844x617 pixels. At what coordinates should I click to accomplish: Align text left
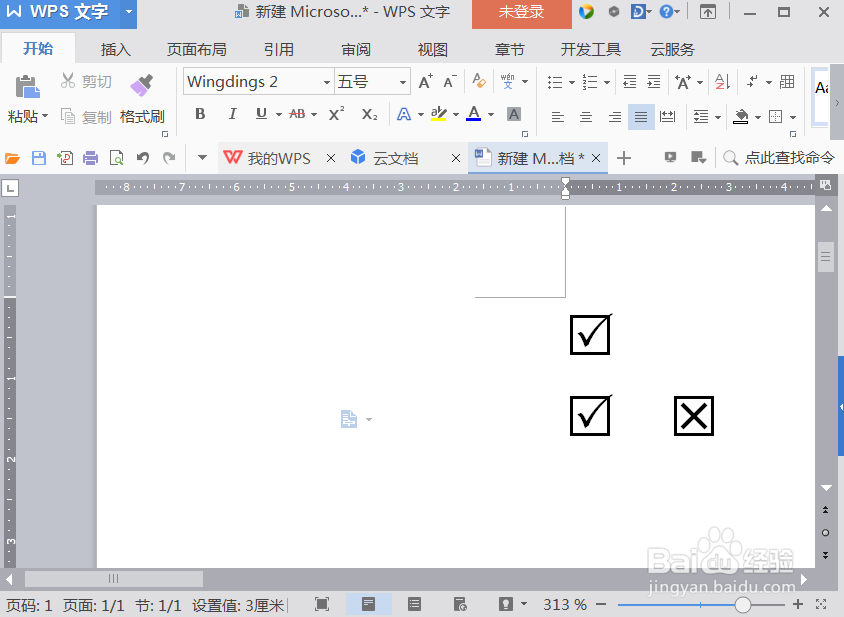558,117
